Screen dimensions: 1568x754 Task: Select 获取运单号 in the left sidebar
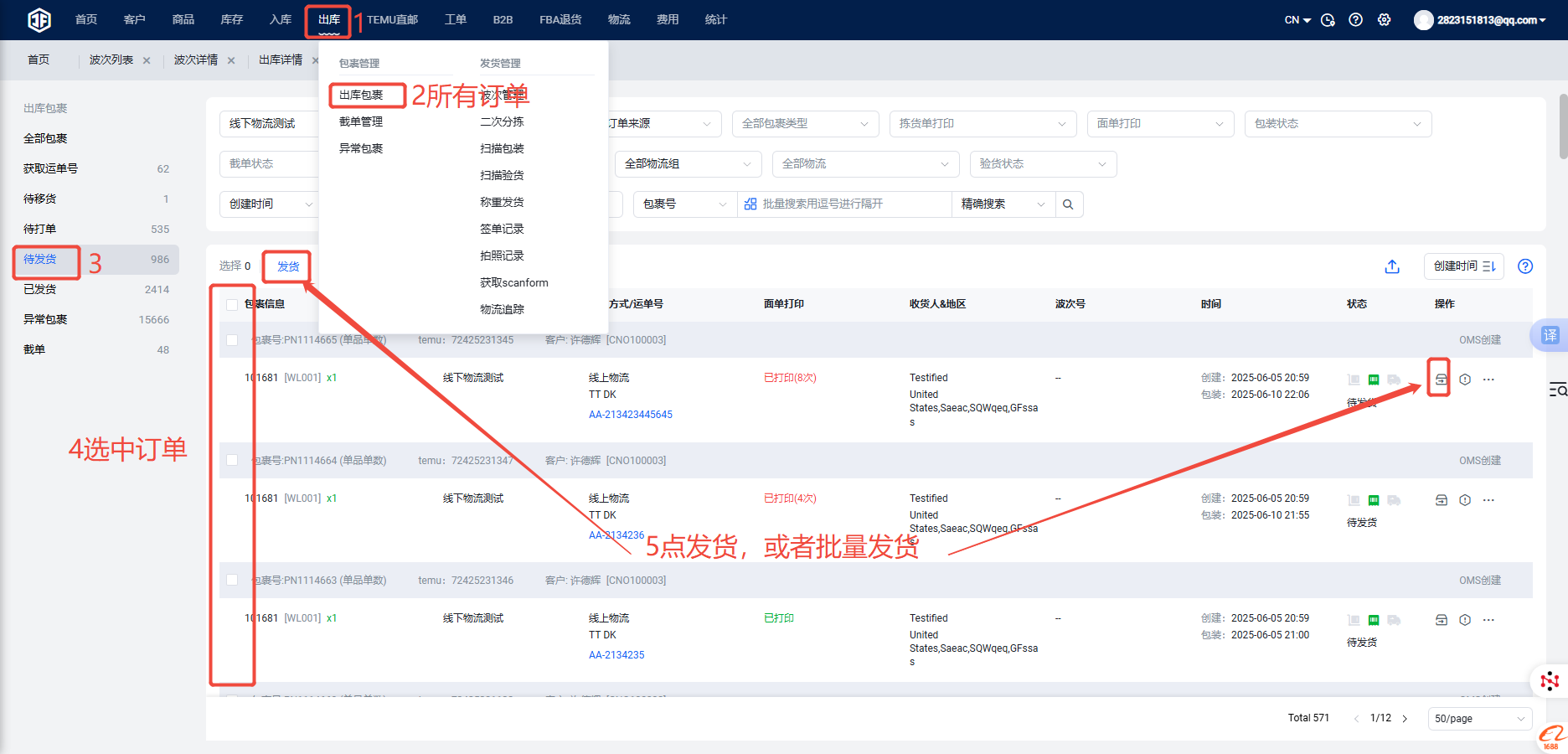point(96,169)
